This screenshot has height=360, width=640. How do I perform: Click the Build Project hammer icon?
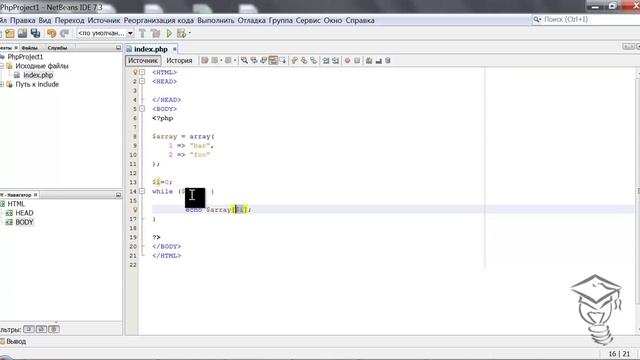142,33
